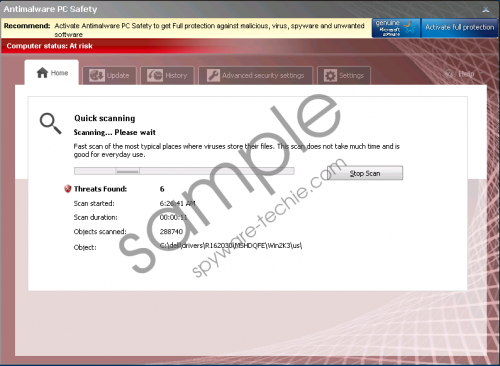Click the Antimalware PC Safety window title
Image resolution: width=500 pixels, height=366 pixels.
coord(50,9)
